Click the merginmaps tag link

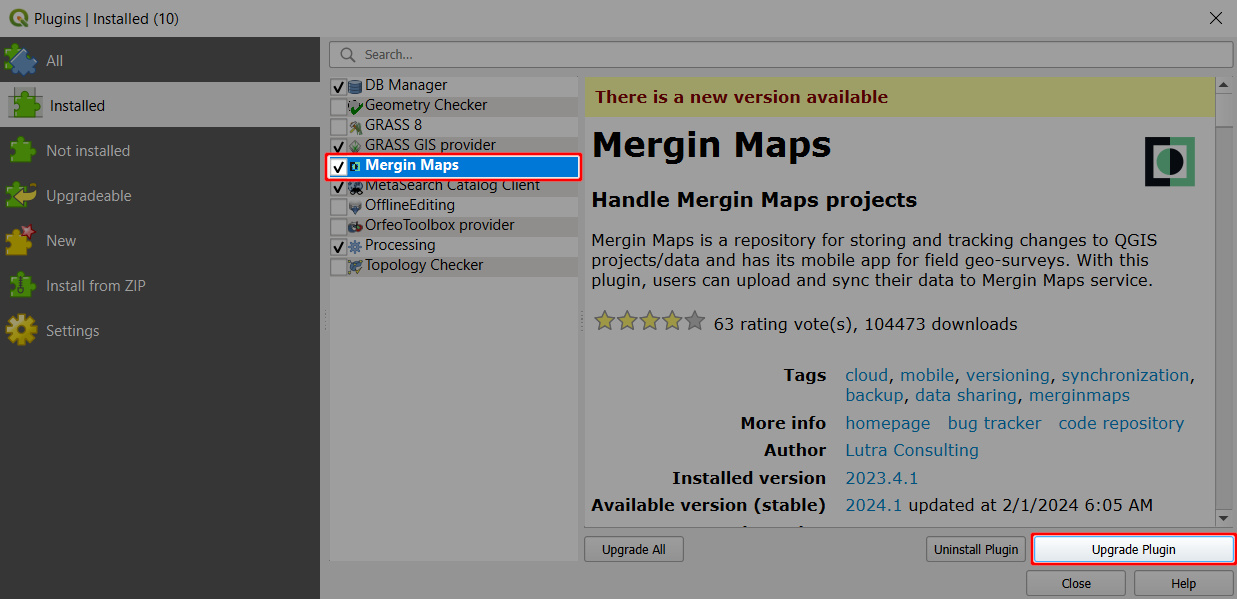[1079, 395]
